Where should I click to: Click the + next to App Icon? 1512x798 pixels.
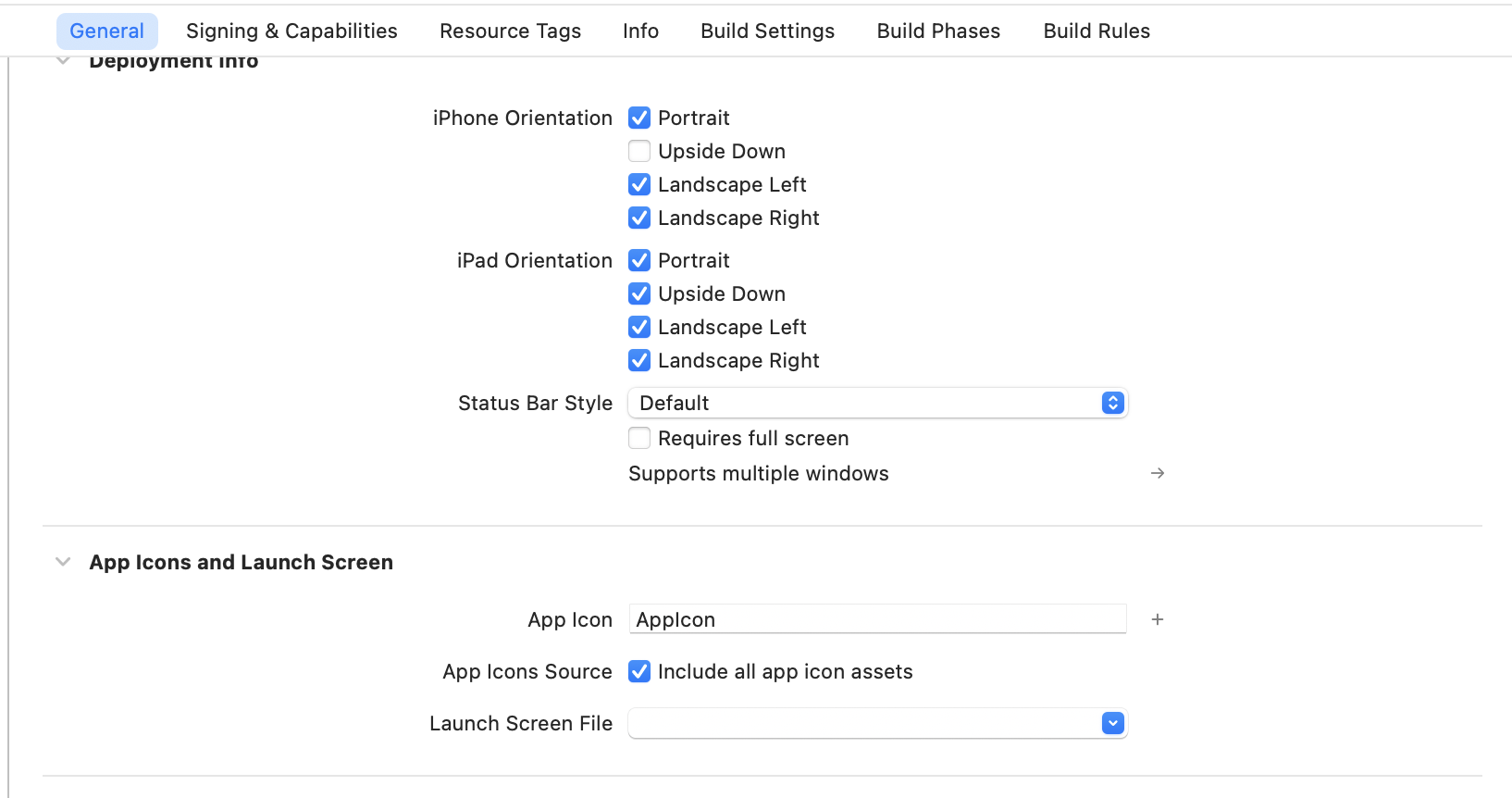point(1157,619)
